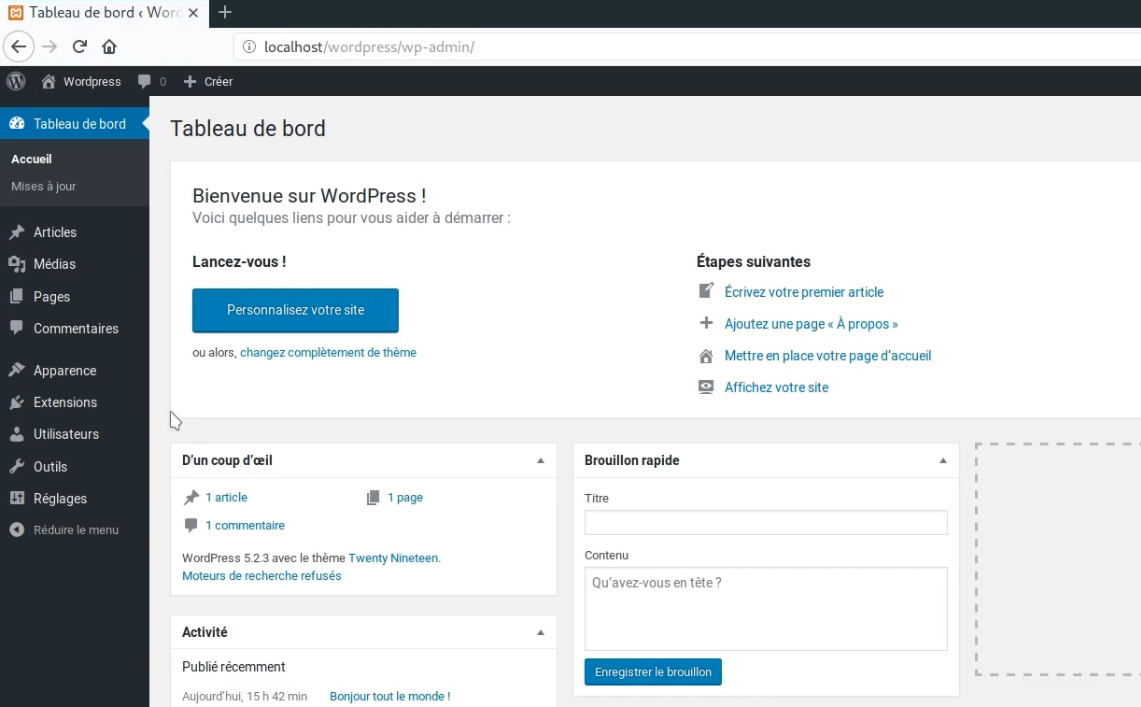
Task: Click the bubble icon next to 1 commentaire
Action: (191, 525)
